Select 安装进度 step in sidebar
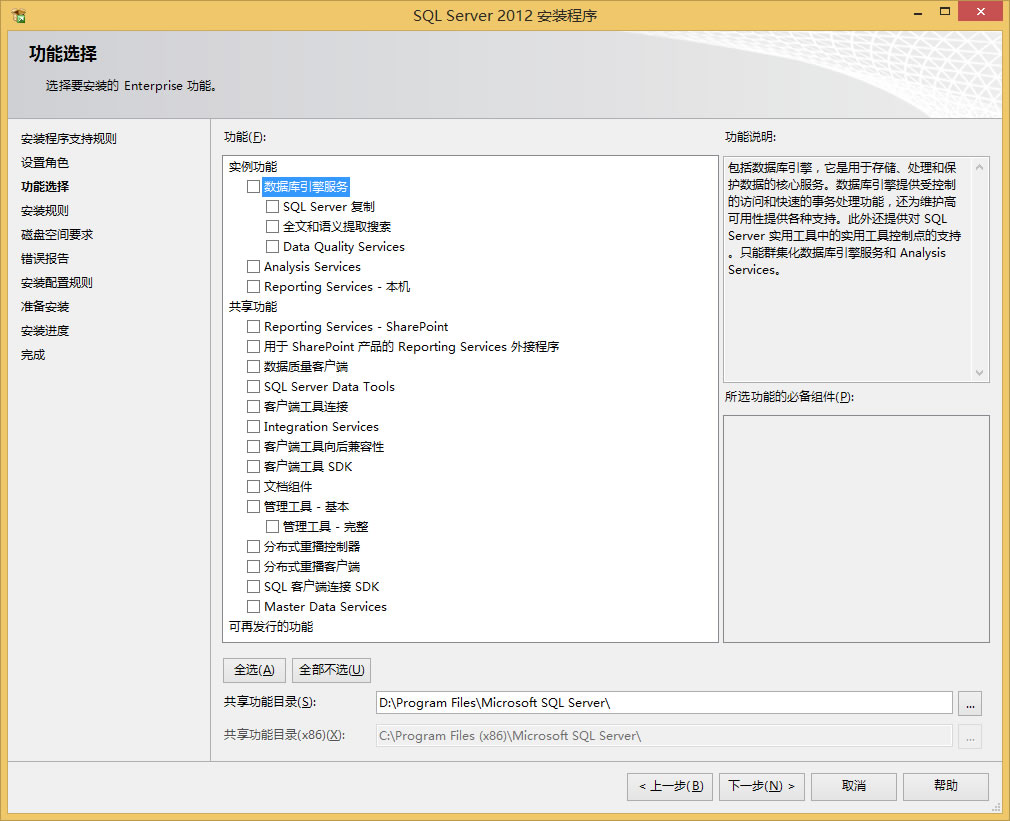Image resolution: width=1010 pixels, height=821 pixels. [44, 330]
